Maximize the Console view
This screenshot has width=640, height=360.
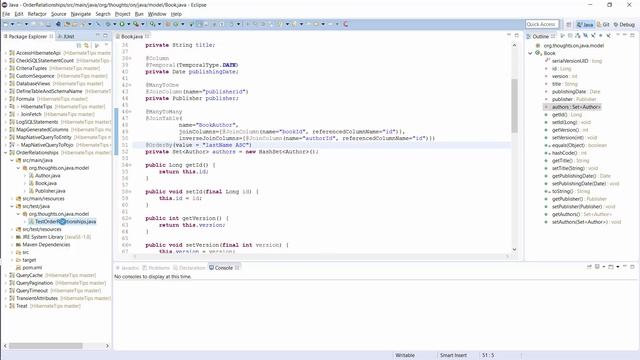click(x=632, y=267)
